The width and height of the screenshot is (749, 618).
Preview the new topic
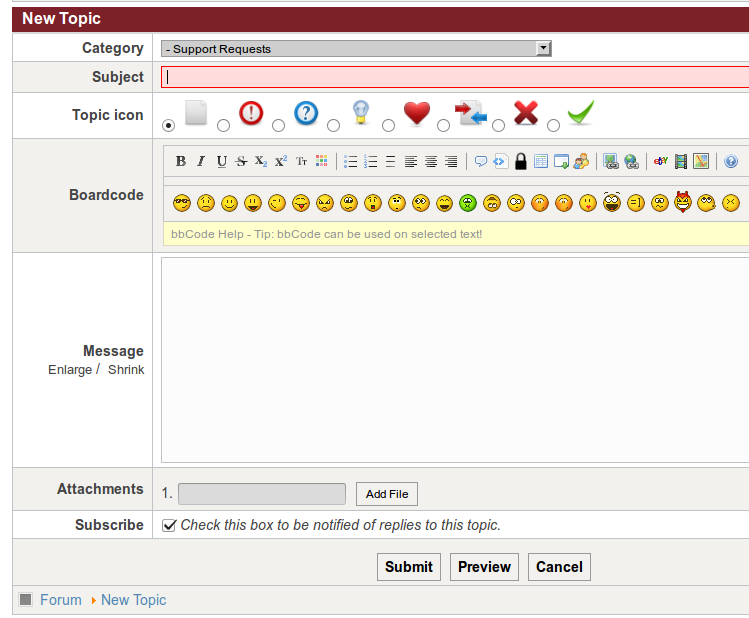coord(484,567)
